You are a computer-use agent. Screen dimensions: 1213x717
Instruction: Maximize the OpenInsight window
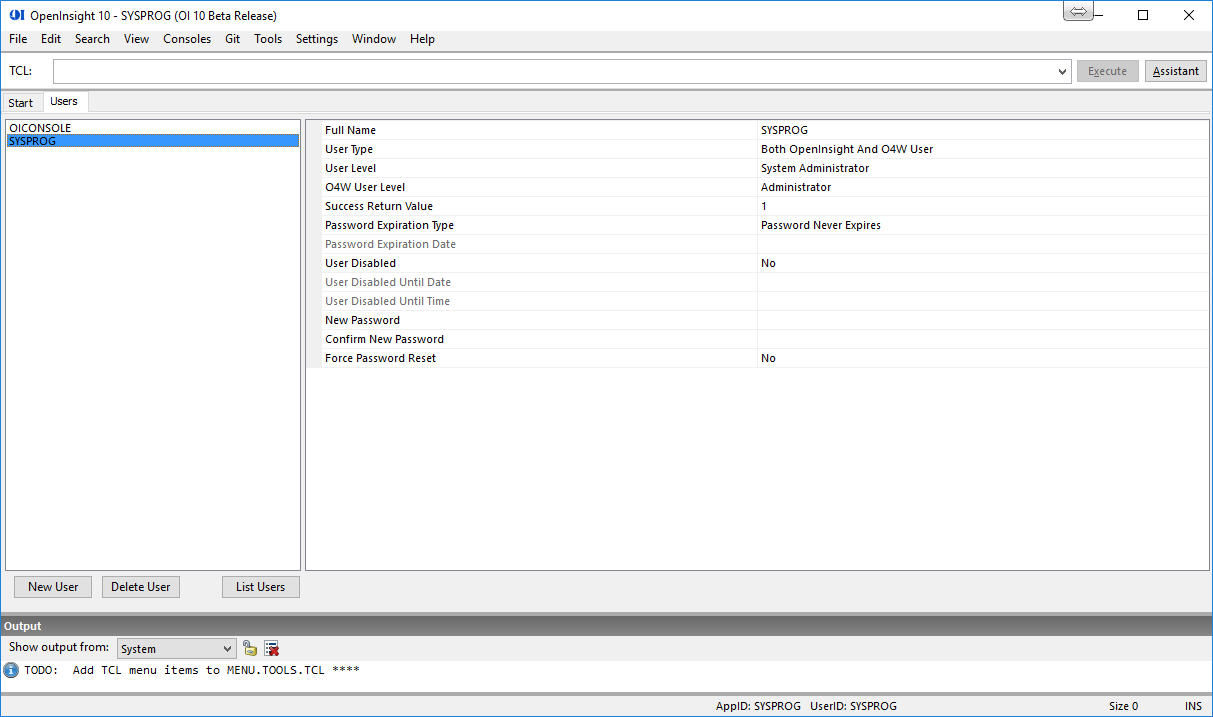tap(1143, 15)
